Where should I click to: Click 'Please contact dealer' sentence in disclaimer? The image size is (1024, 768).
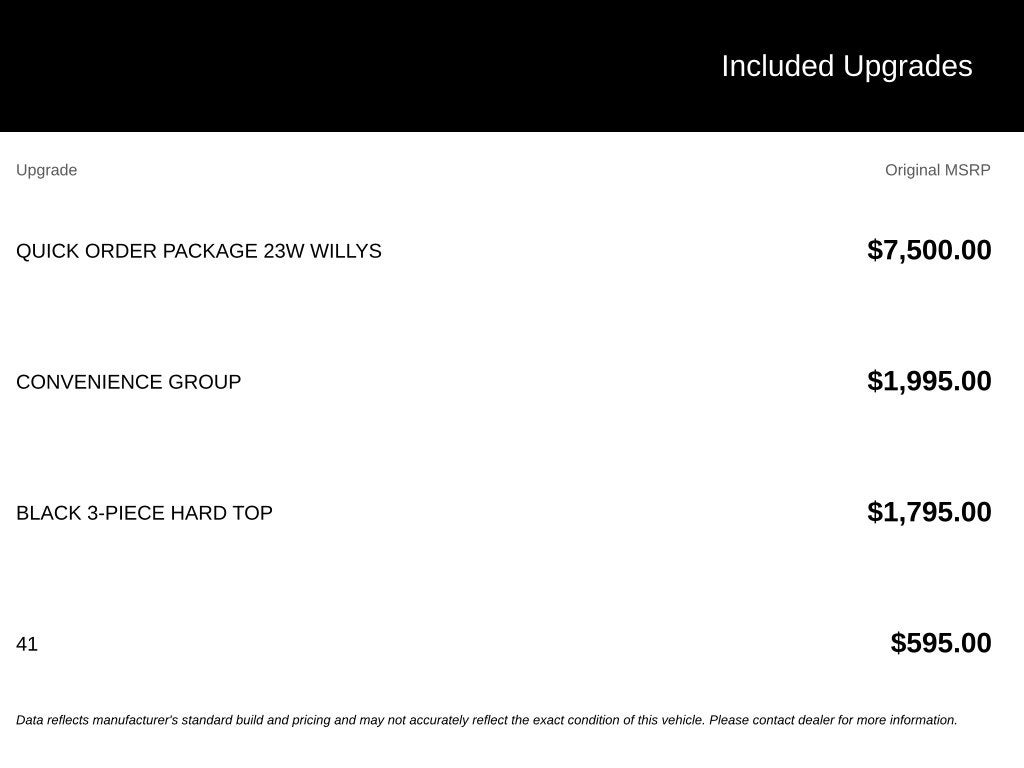833,720
